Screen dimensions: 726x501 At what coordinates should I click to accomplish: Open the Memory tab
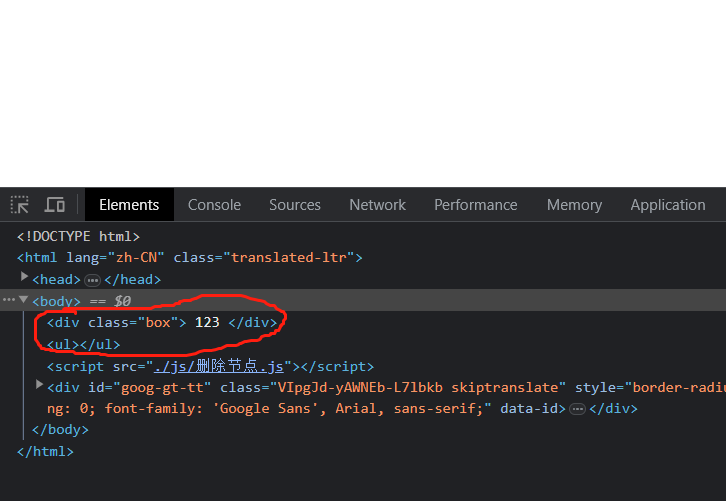coord(574,205)
